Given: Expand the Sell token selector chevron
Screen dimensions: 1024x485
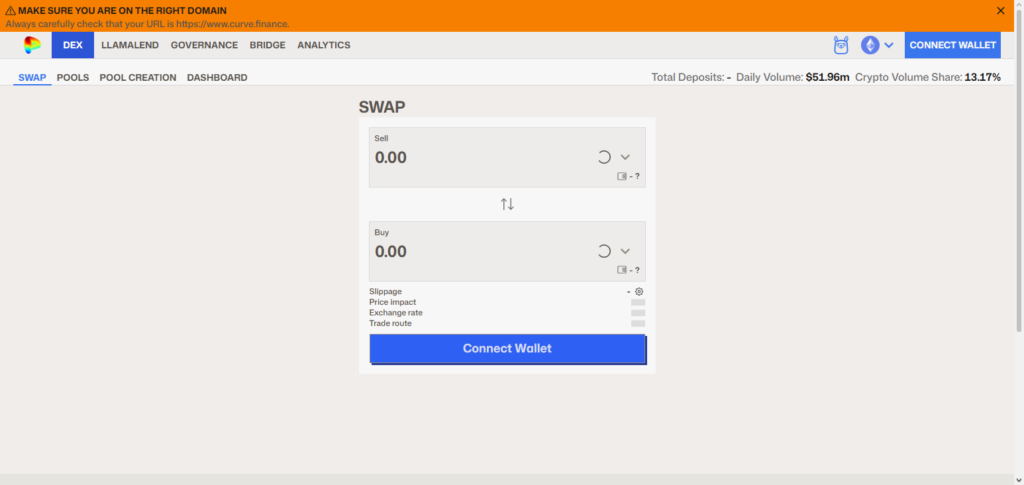Looking at the screenshot, I should (x=625, y=157).
